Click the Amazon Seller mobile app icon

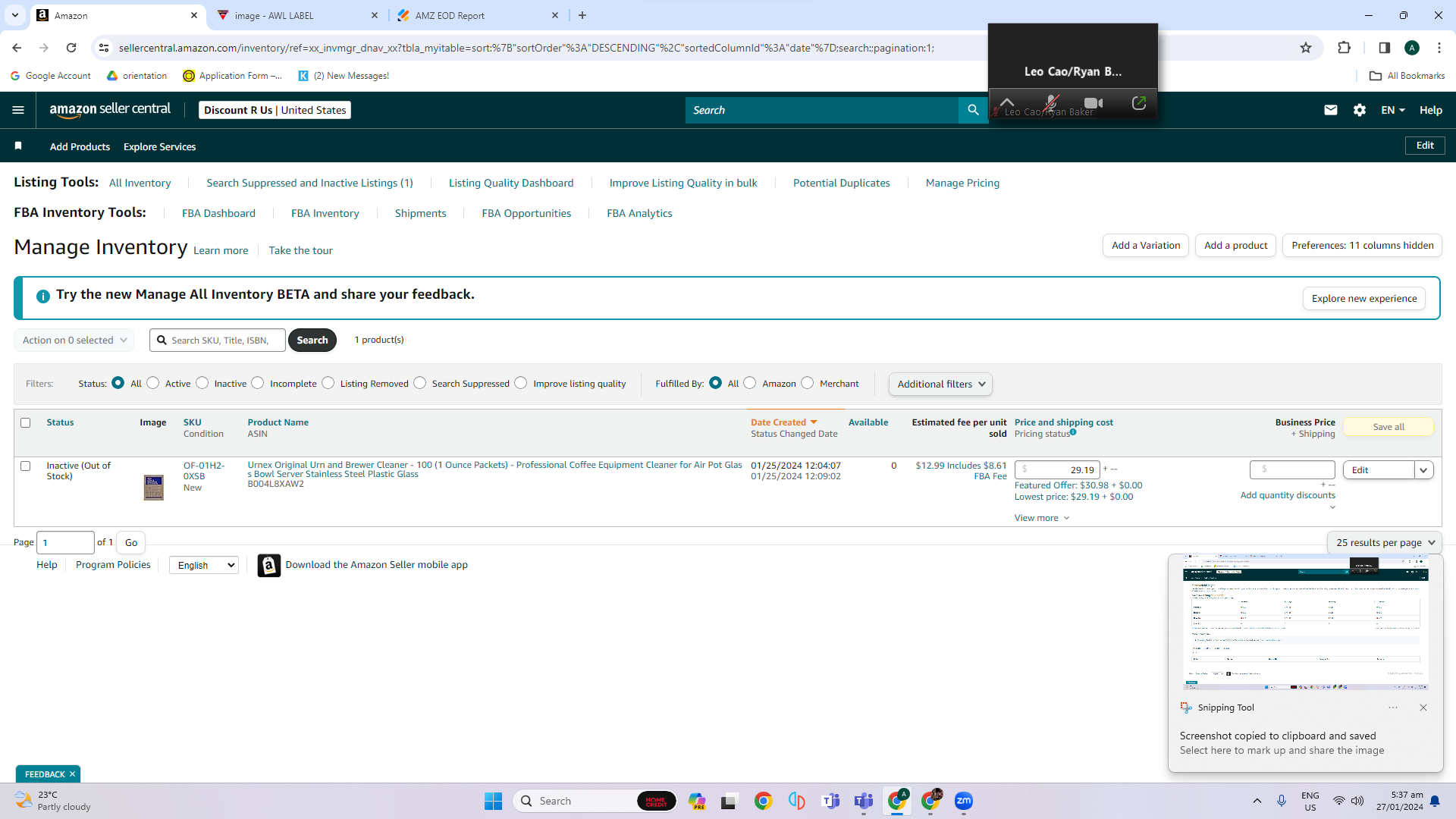point(268,565)
